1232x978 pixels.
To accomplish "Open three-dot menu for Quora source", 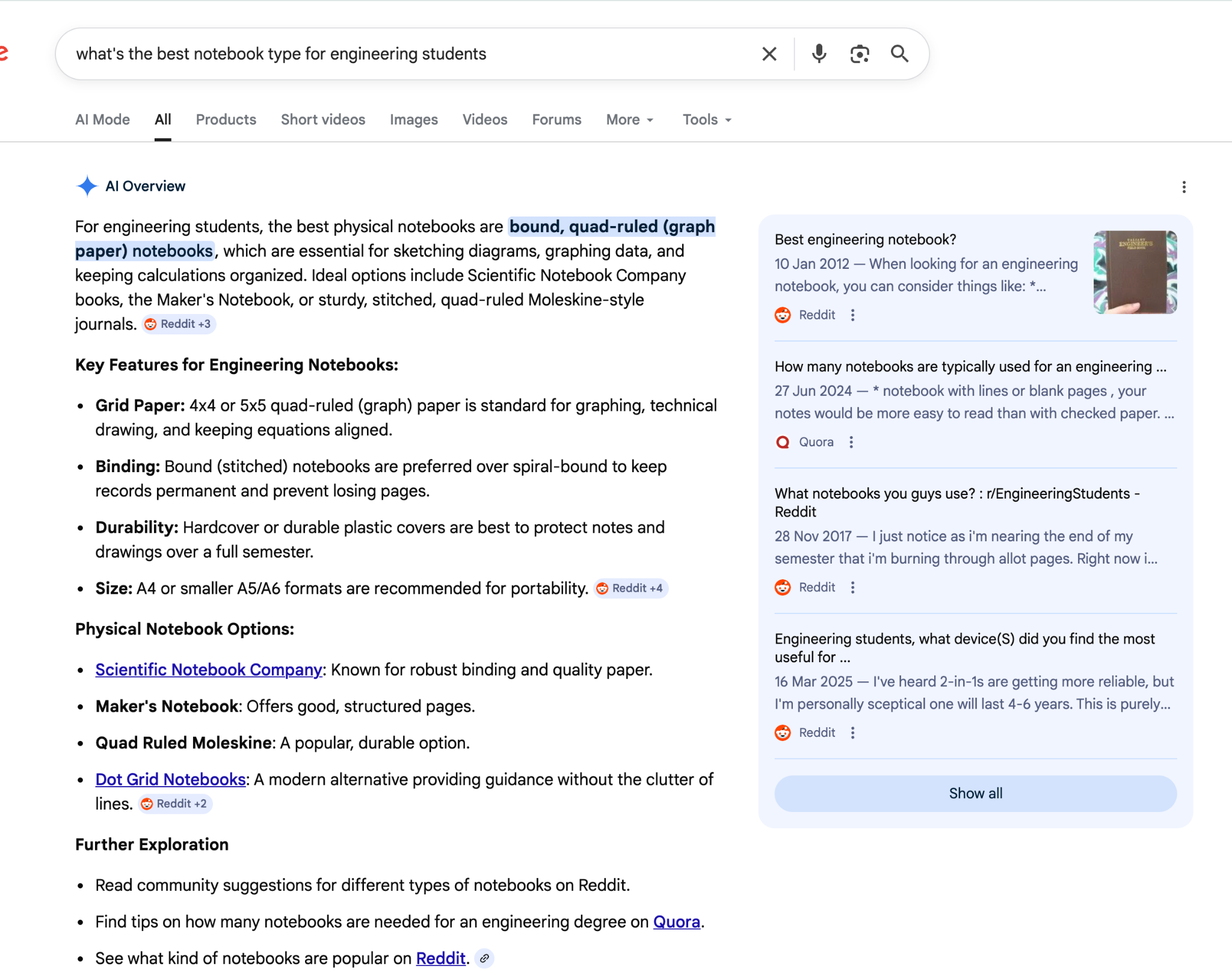I will tap(851, 442).
